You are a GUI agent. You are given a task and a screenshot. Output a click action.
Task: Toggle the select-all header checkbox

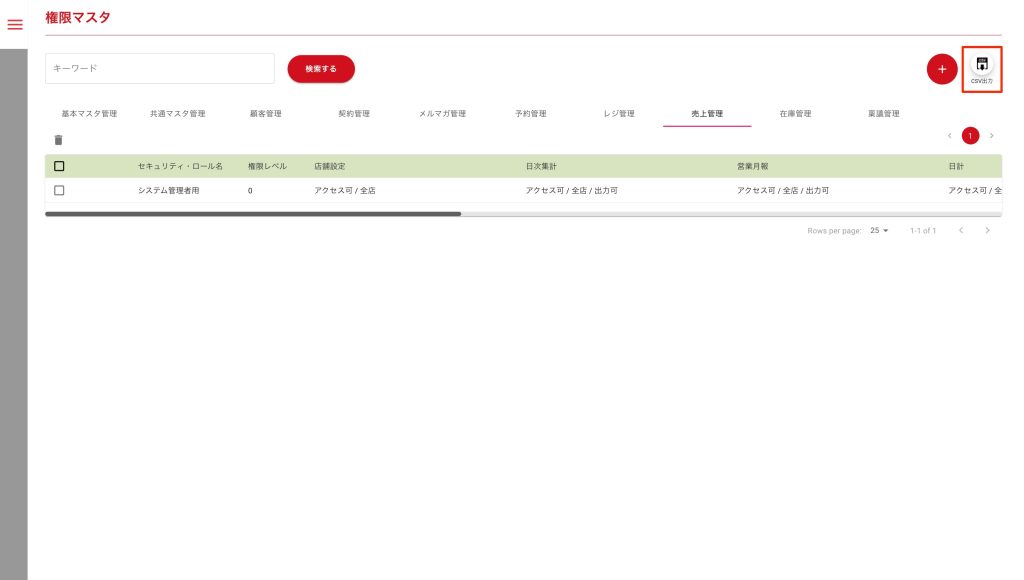(x=59, y=166)
